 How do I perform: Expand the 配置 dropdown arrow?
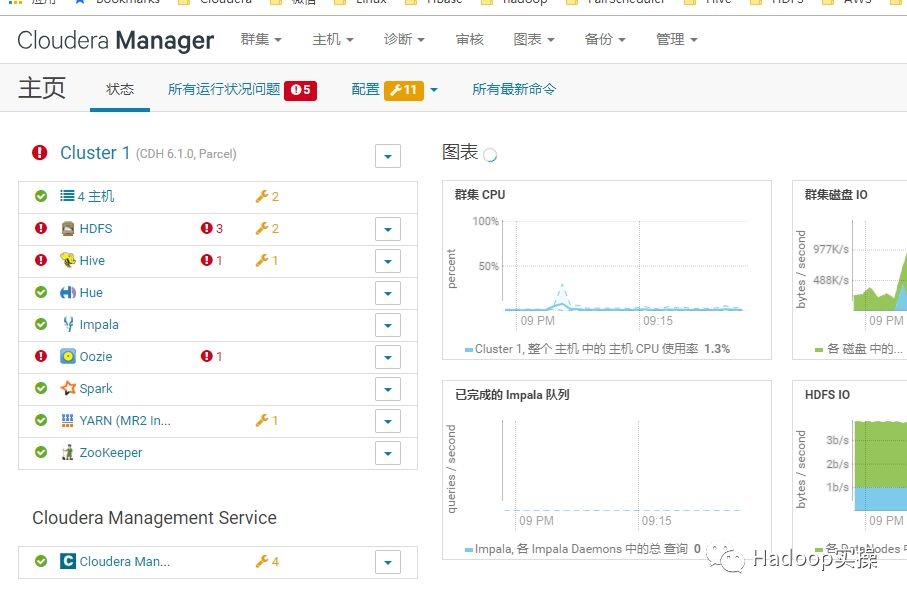point(434,90)
